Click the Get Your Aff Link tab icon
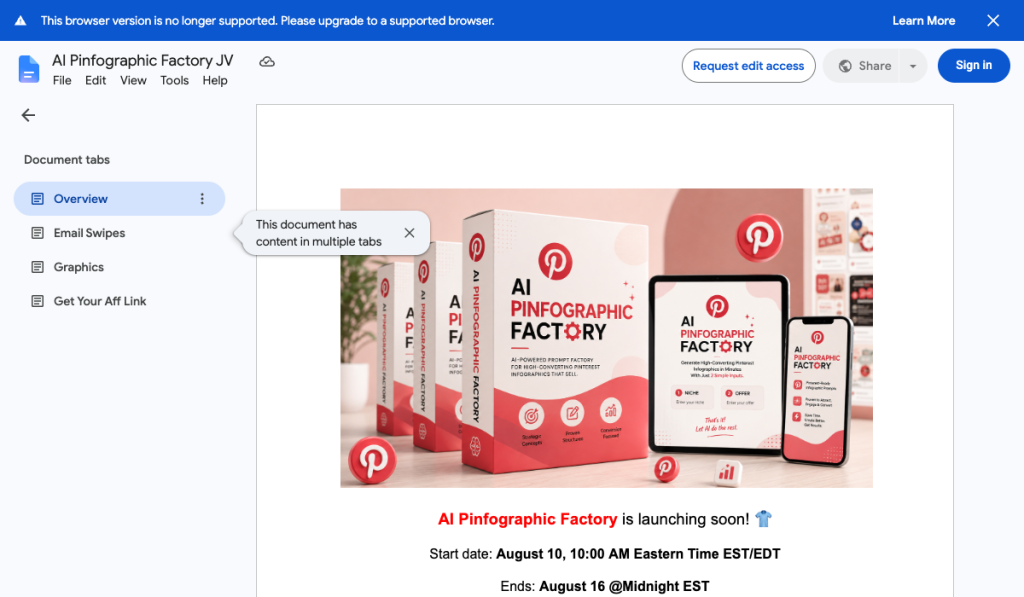The width and height of the screenshot is (1024, 597). click(38, 301)
